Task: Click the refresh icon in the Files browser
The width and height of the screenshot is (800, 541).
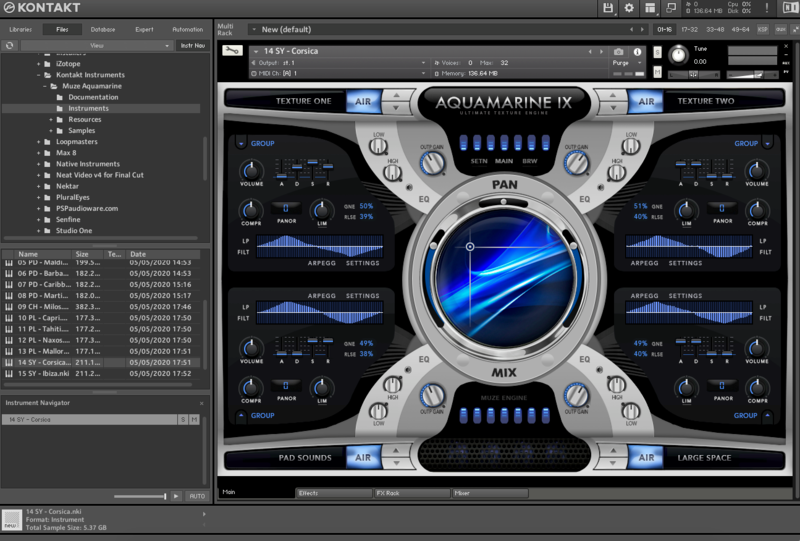Action: click(9, 45)
